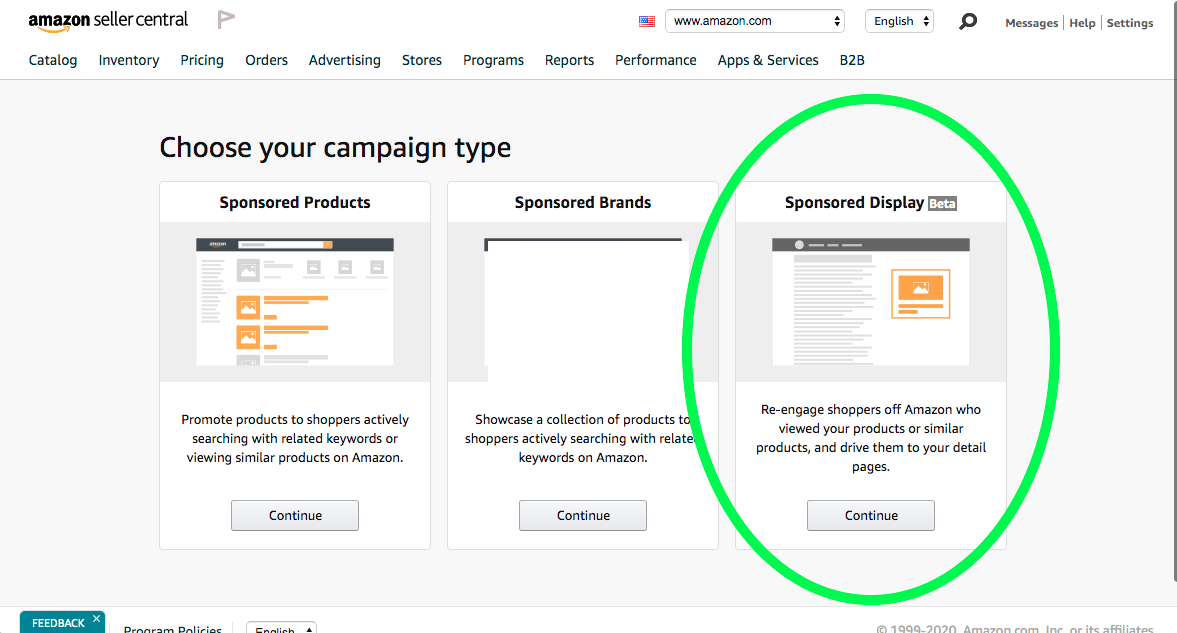The height and width of the screenshot is (633, 1177).
Task: Click the US flag marketplace icon
Action: 647,21
